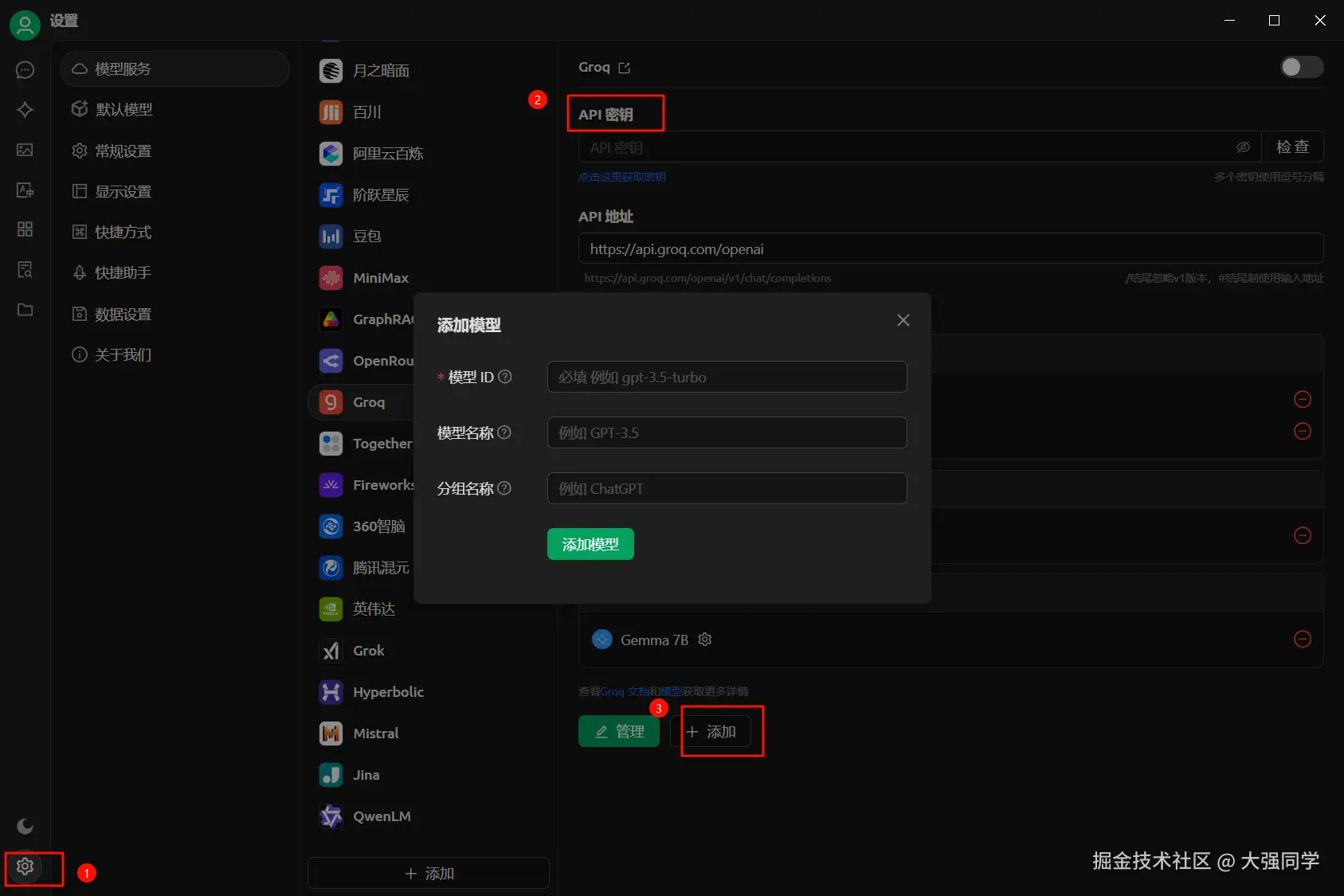The height and width of the screenshot is (896, 1344).
Task: Open settings gear for Gemma 7B
Action: (705, 640)
